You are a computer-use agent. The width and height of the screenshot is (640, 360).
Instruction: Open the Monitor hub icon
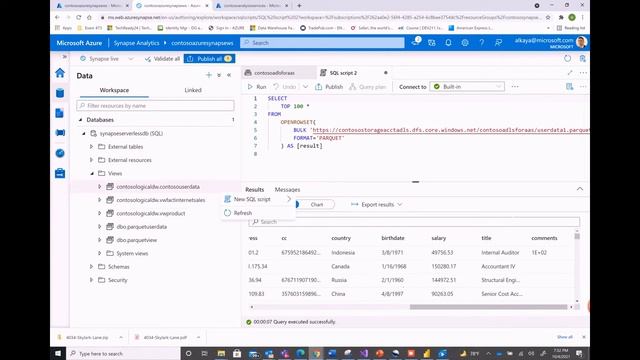[x=60, y=153]
